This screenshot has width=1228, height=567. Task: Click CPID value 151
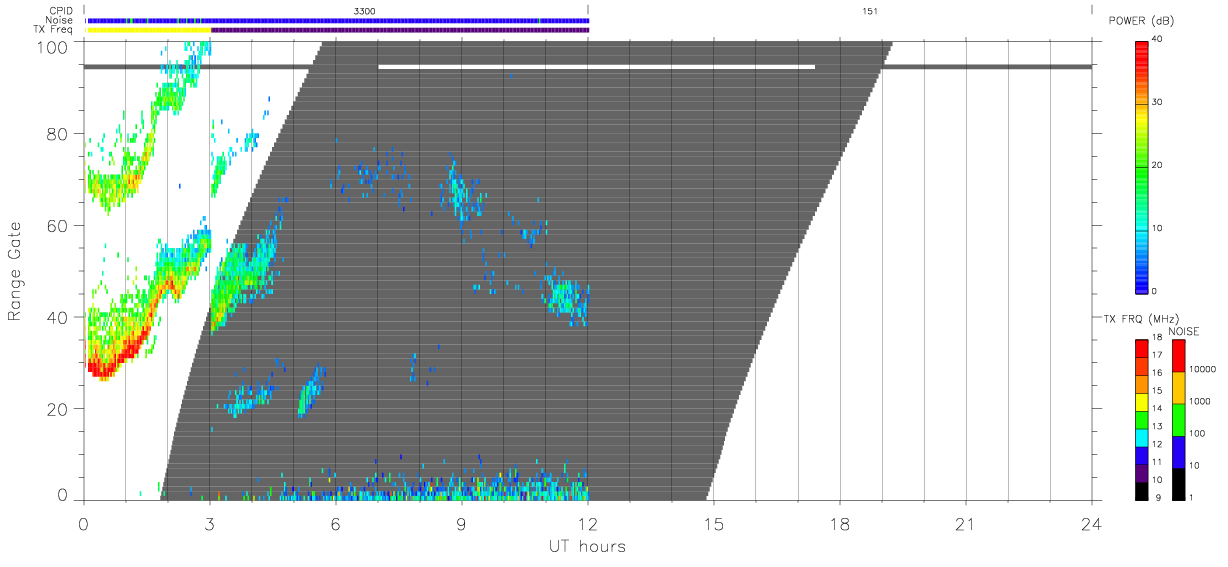pos(868,10)
